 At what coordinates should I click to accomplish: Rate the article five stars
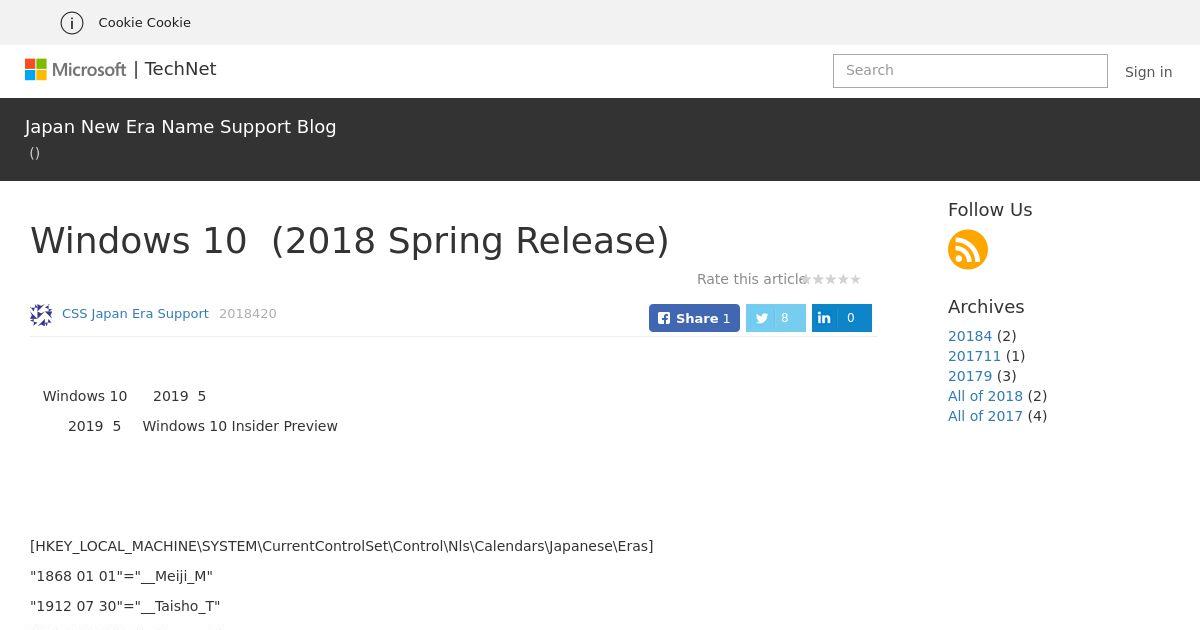(855, 279)
